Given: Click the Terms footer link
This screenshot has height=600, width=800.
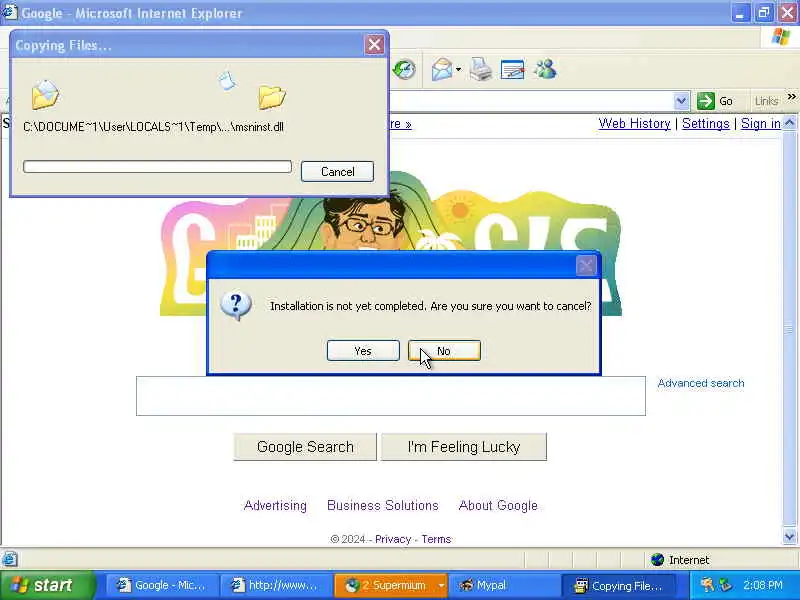Looking at the screenshot, I should (x=436, y=539).
